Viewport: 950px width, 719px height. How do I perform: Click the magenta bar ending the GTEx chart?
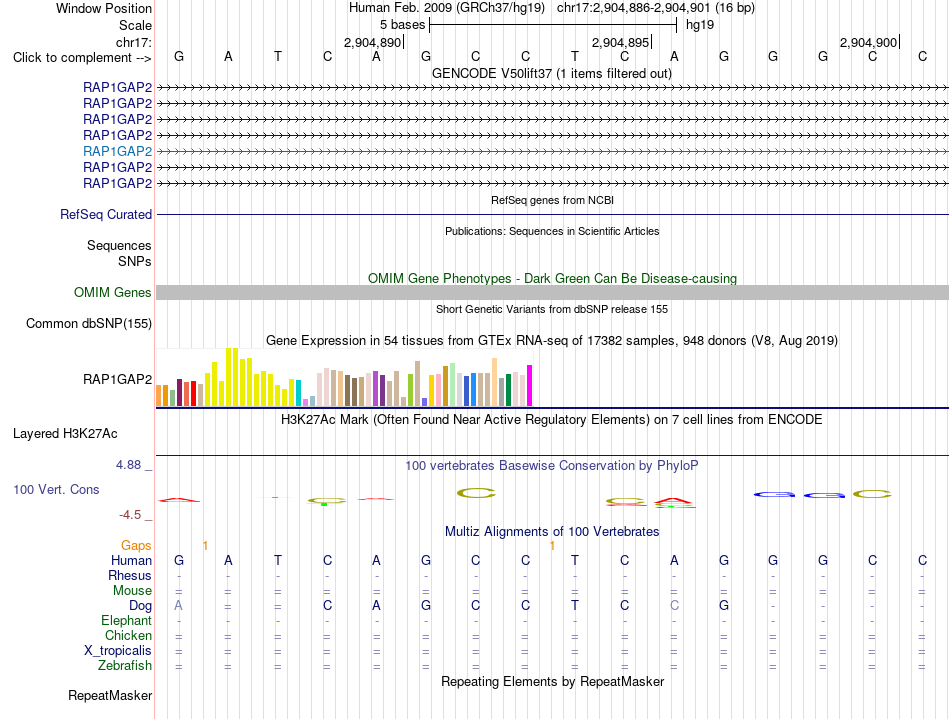pyautogui.click(x=530, y=385)
